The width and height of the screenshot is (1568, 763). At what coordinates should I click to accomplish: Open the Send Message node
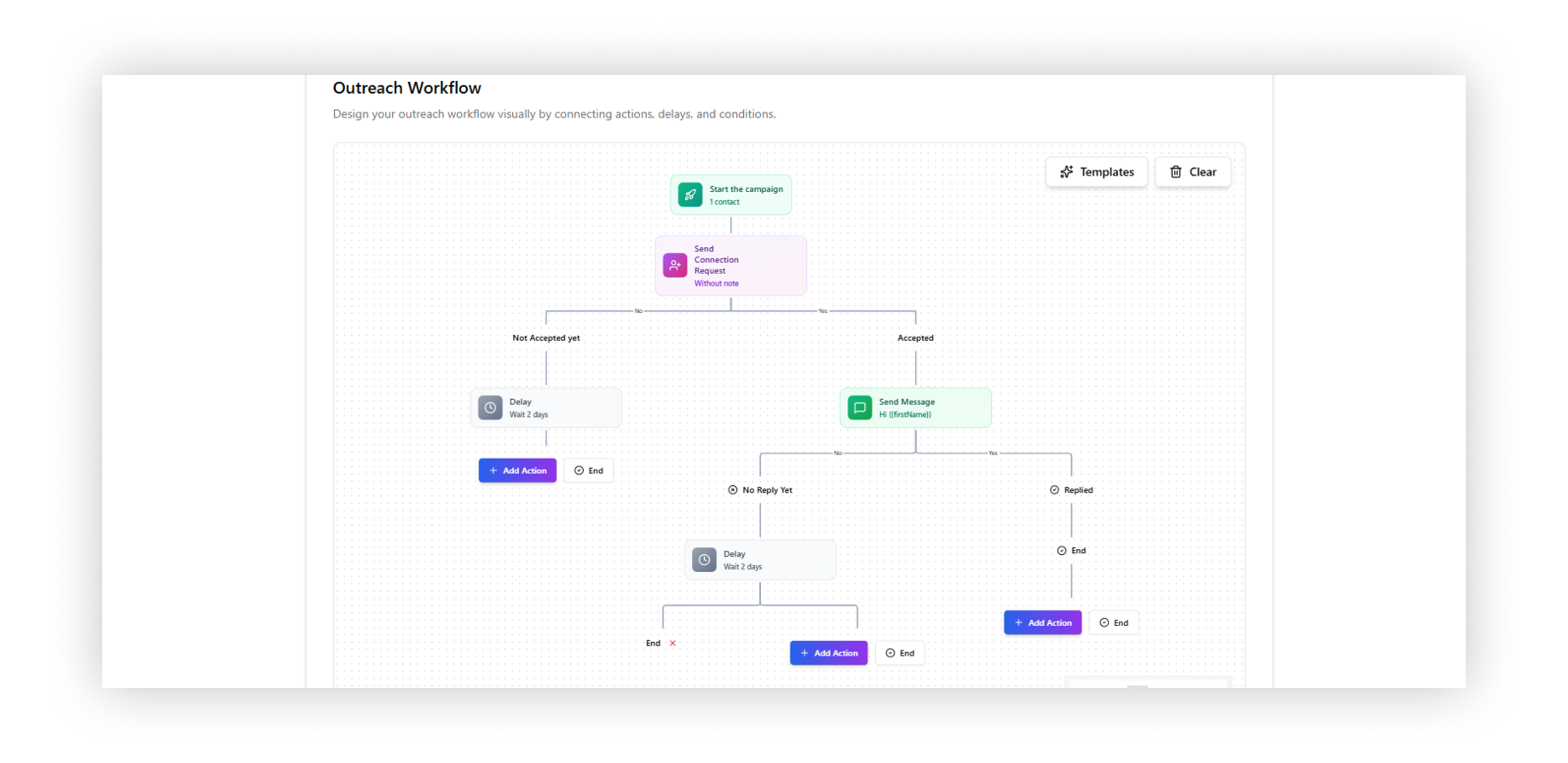tap(915, 408)
